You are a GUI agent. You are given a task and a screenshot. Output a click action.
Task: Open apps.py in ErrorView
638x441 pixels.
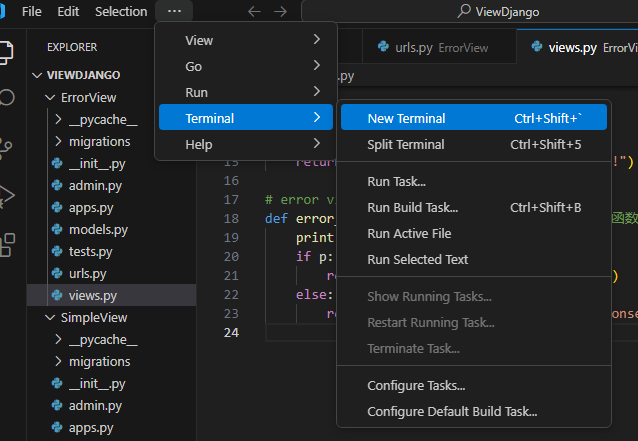(x=111, y=207)
